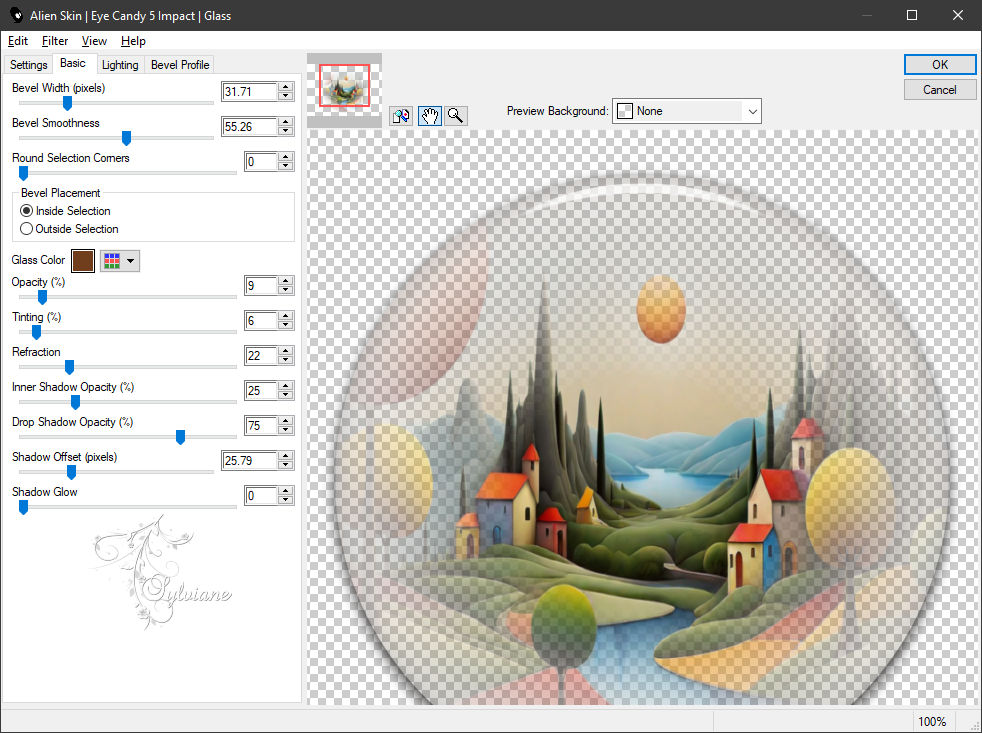Click the Shadow Glow slider handle
Screen dimensions: 982x733
click(x=23, y=507)
